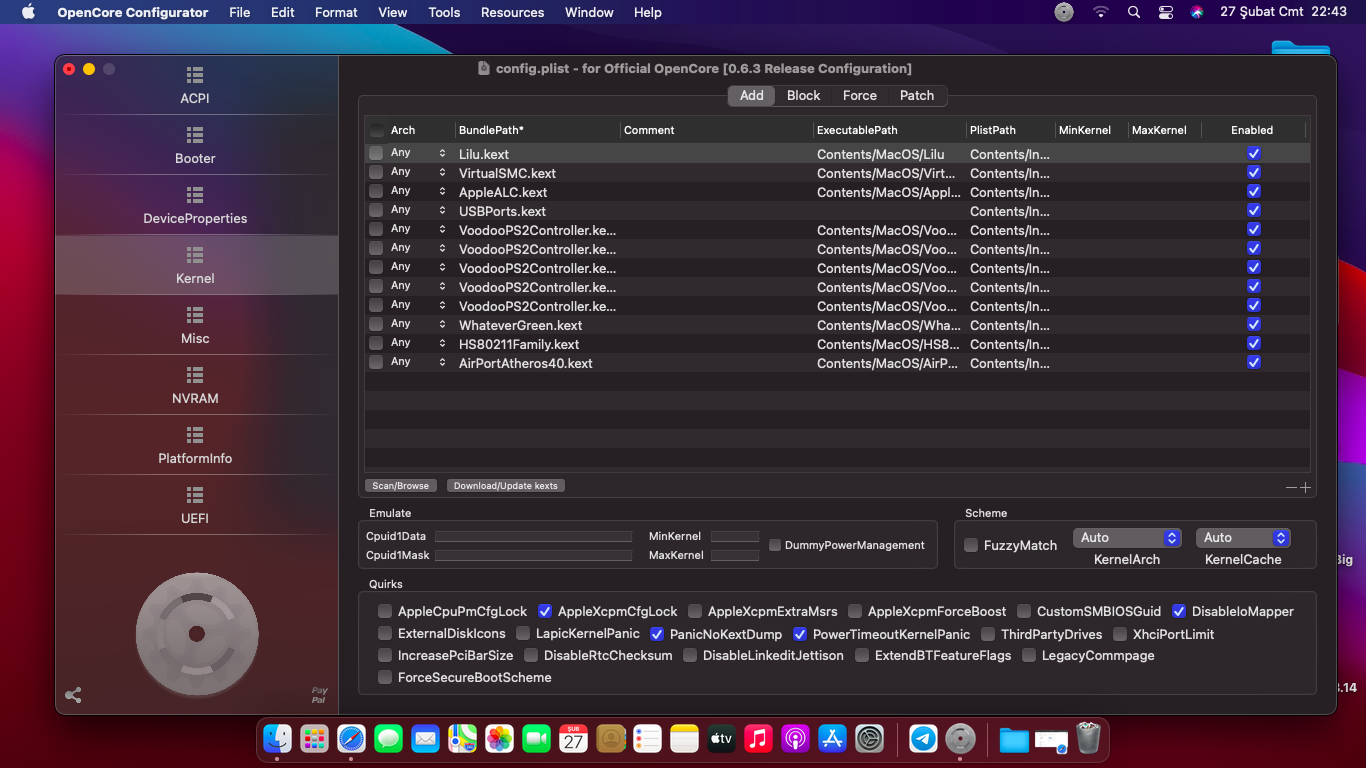Screen dimensions: 1366x768
Task: Select the Kernel section in the sidebar
Action: 195,266
